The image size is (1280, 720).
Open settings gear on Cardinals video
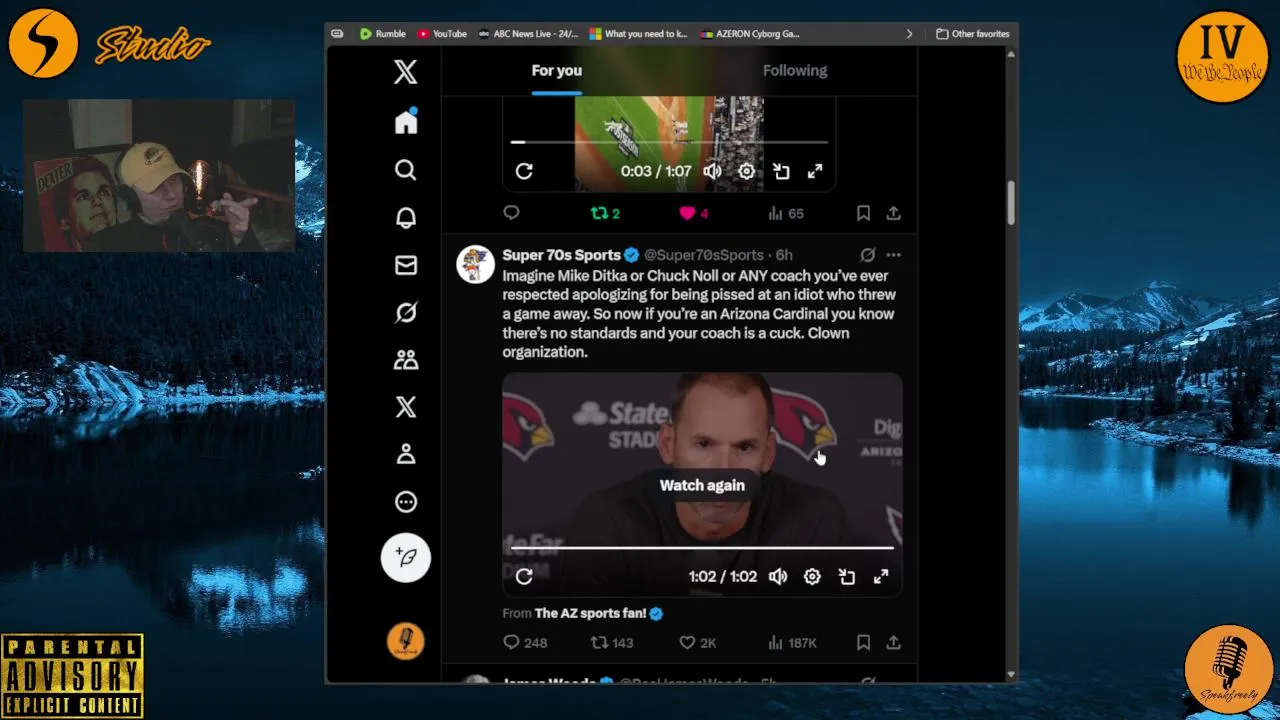(x=812, y=577)
